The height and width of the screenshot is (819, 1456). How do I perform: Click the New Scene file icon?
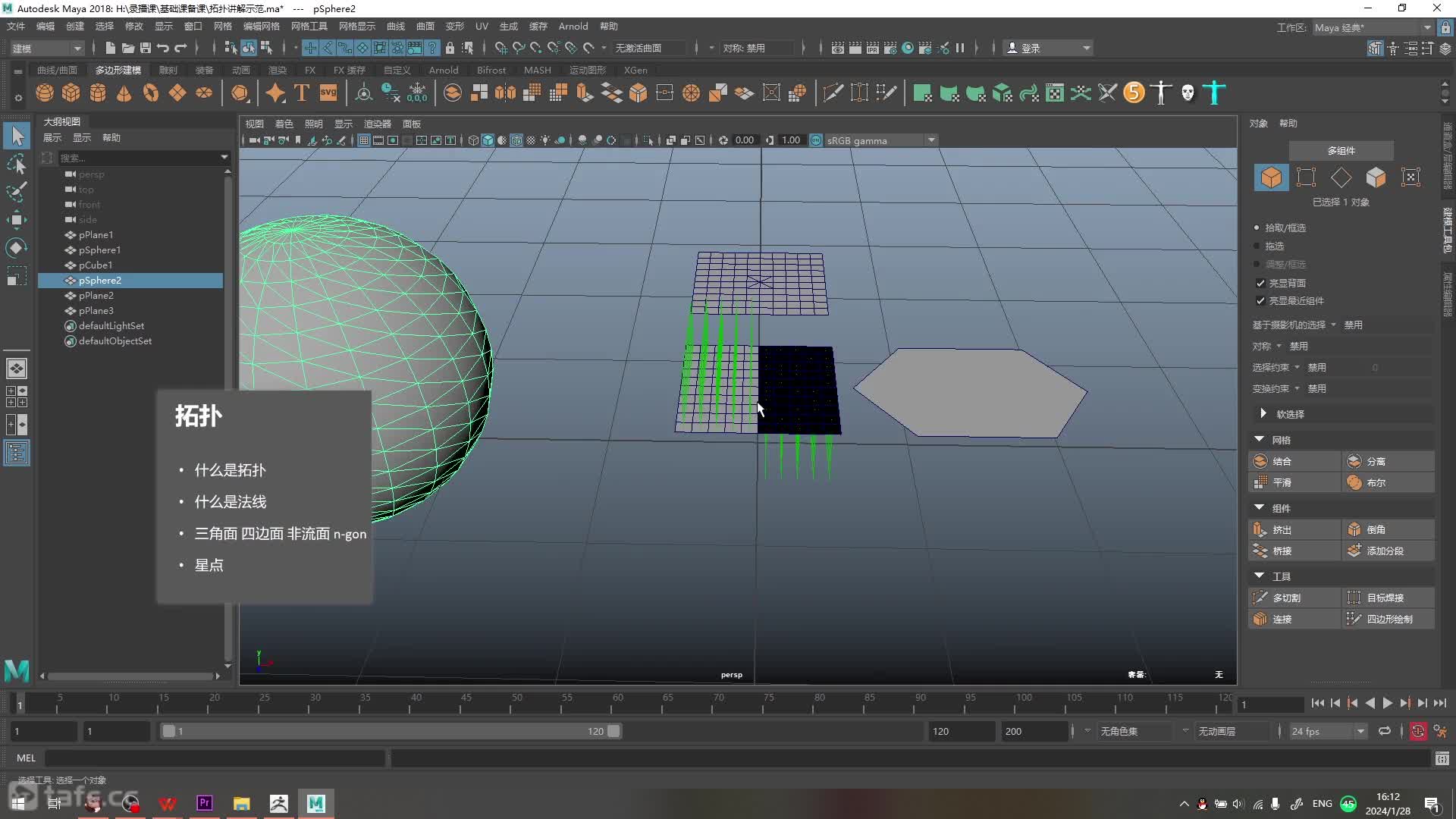tap(111, 48)
